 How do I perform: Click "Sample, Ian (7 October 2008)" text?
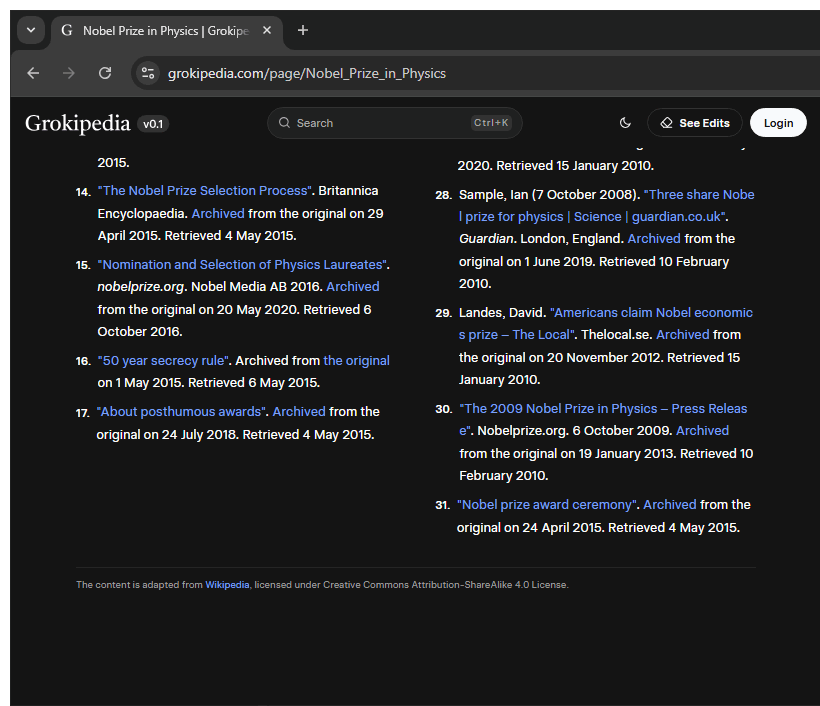(548, 195)
